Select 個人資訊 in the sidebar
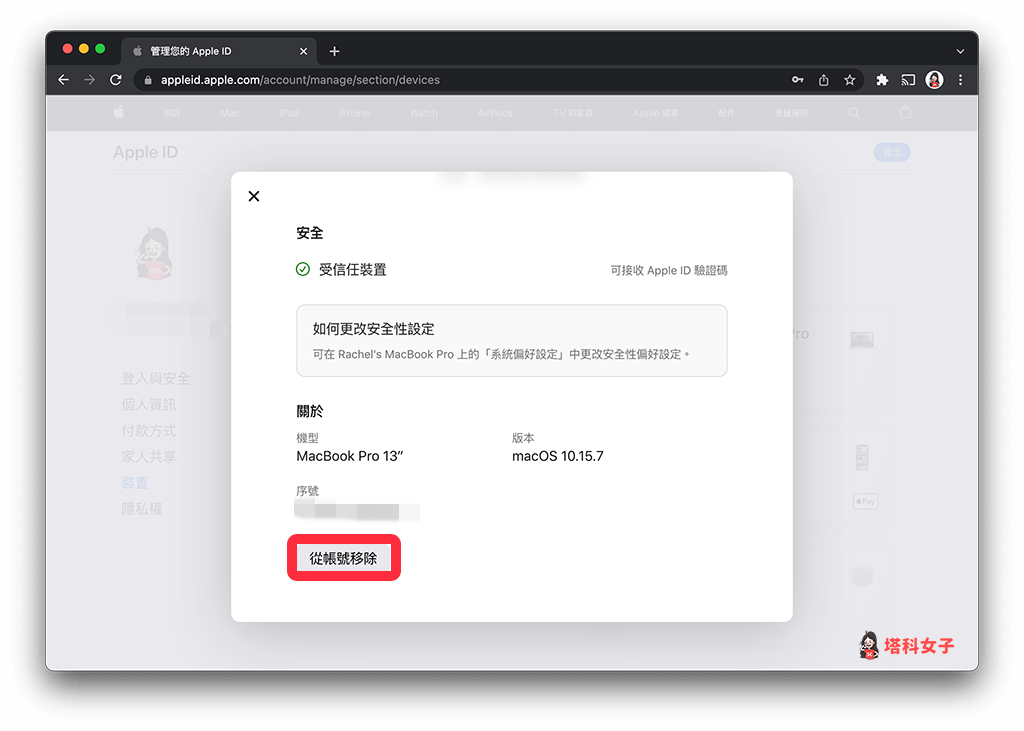Image resolution: width=1024 pixels, height=731 pixels. coord(148,404)
